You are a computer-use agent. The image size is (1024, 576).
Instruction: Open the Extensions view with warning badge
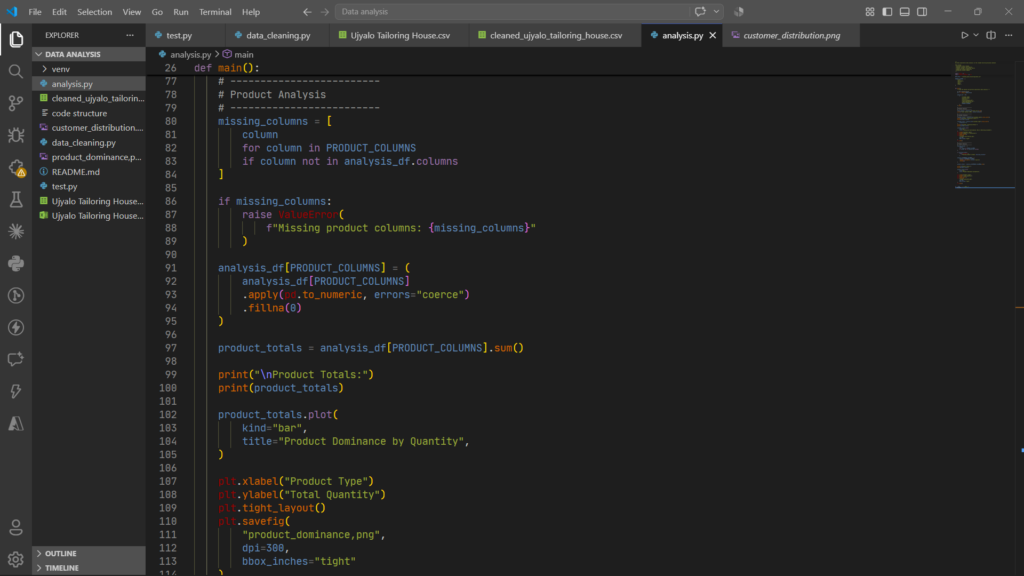[x=16, y=167]
